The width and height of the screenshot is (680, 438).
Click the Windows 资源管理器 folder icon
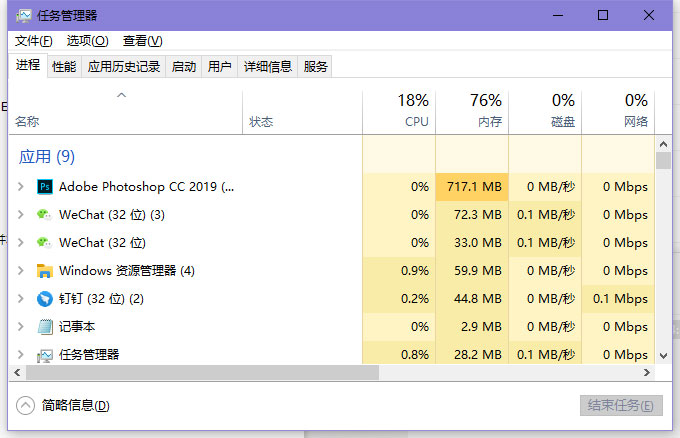pyautogui.click(x=45, y=271)
